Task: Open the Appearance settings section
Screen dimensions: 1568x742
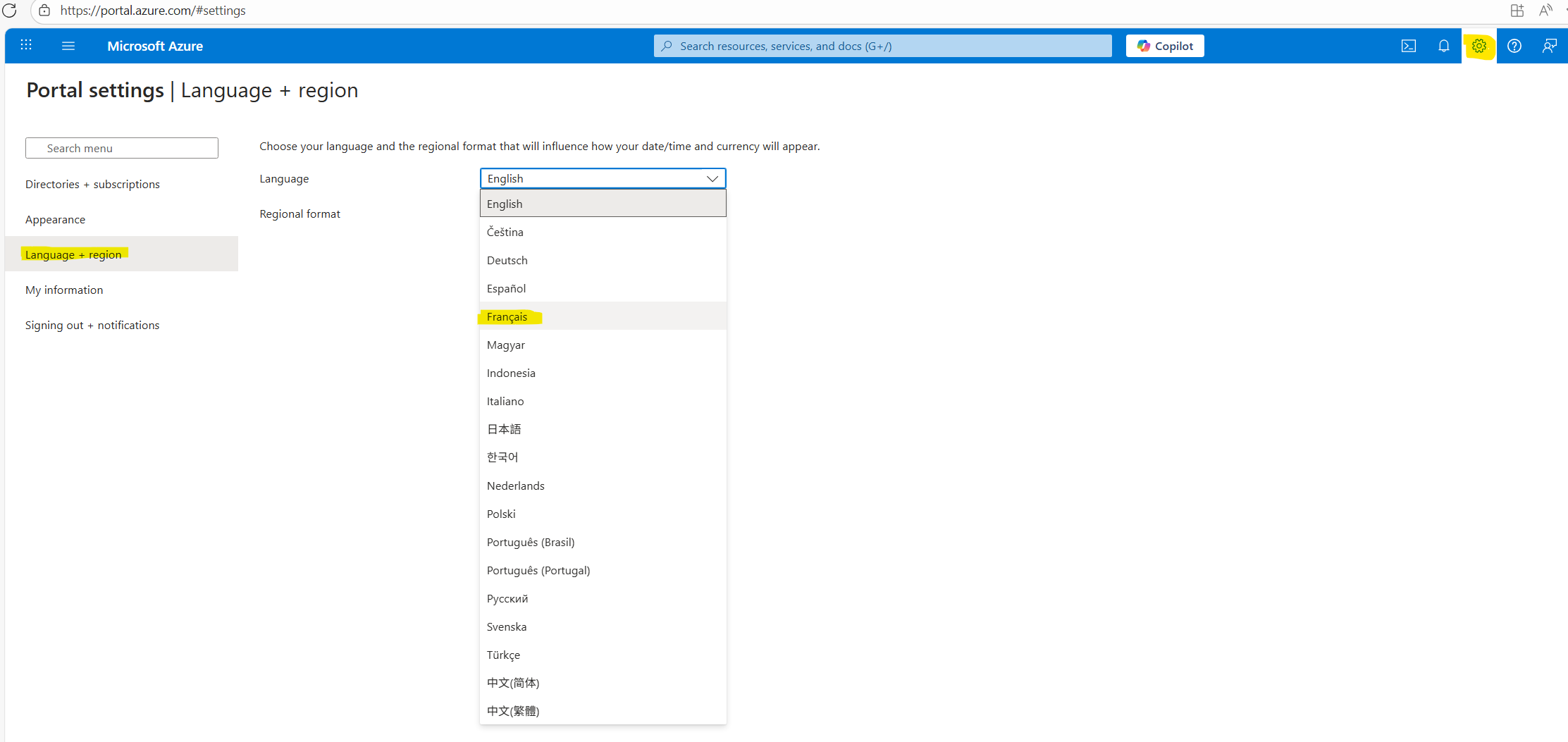Action: click(55, 219)
